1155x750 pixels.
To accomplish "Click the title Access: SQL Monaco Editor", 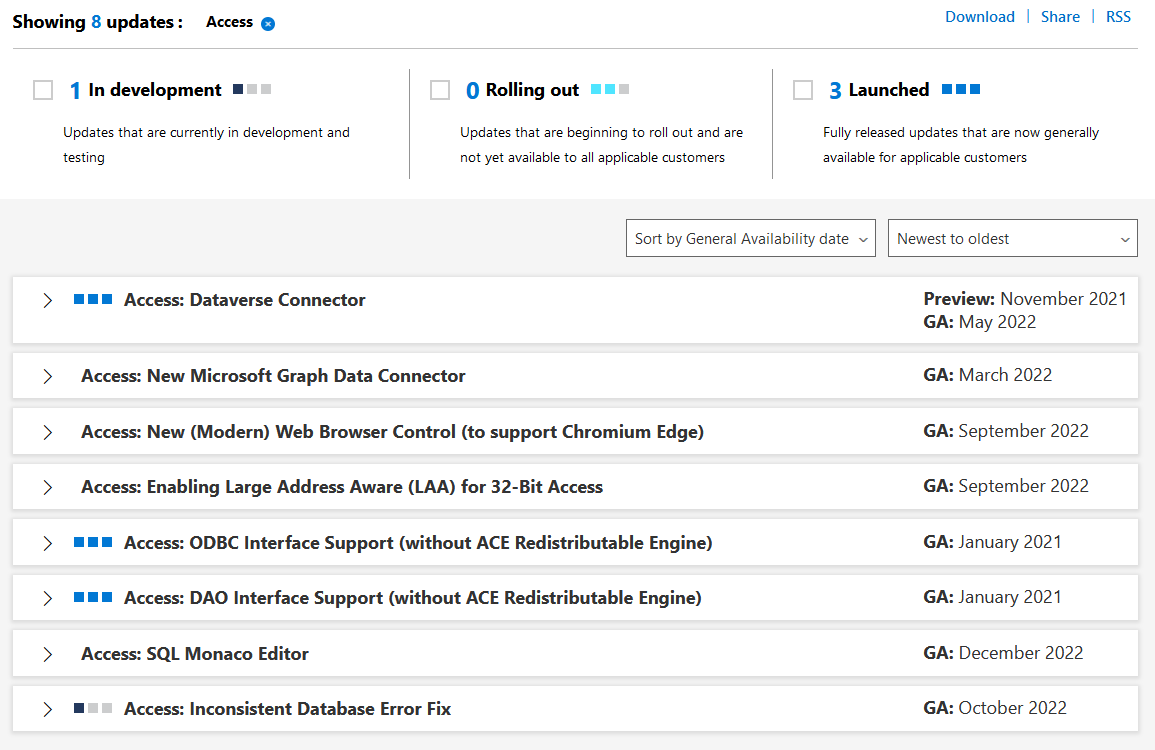I will click(x=195, y=653).
